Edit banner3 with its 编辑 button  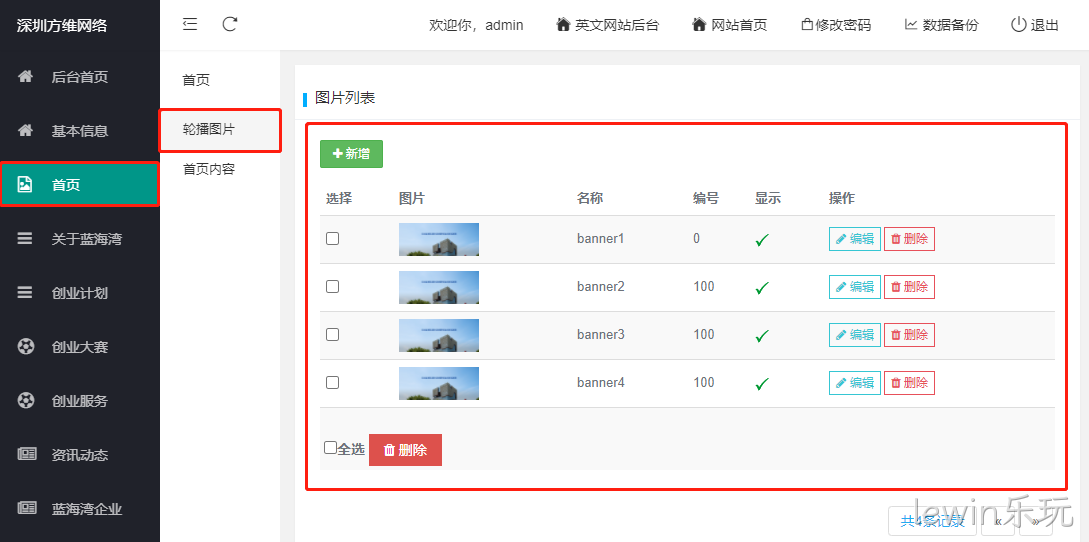(x=855, y=335)
